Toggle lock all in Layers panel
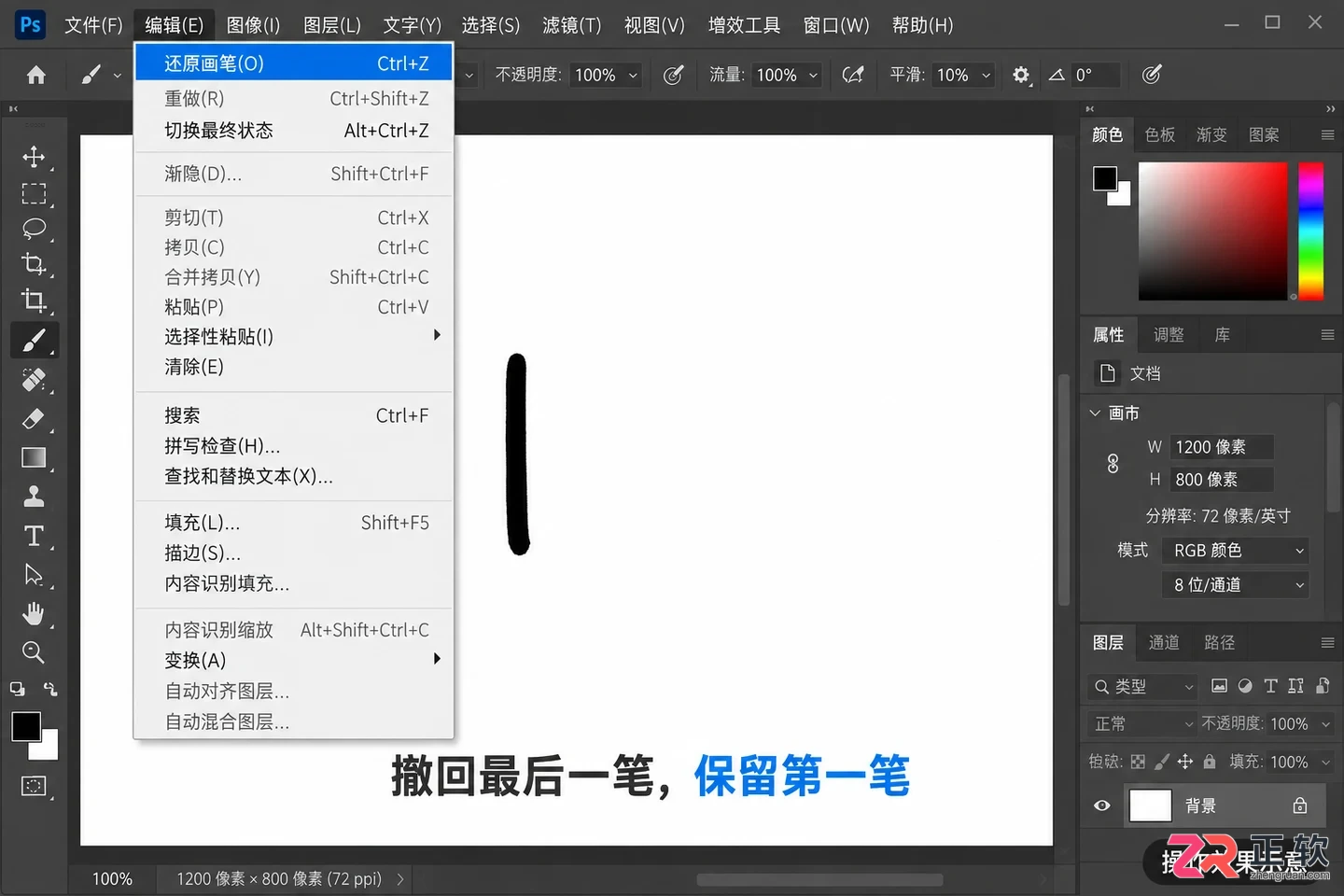 coord(1210,762)
